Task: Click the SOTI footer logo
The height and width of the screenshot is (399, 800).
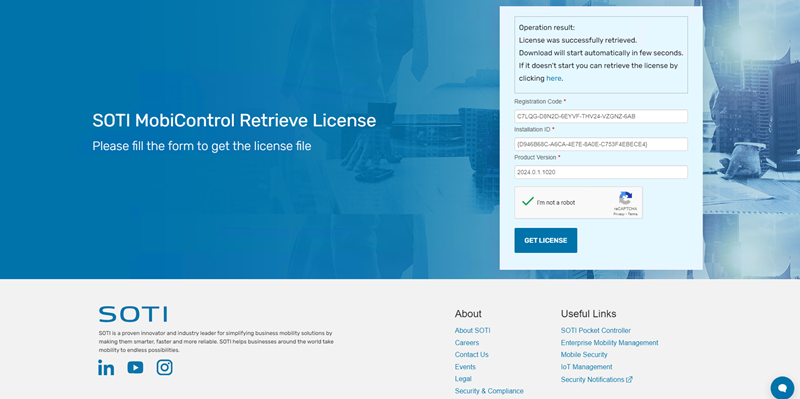Action: click(x=133, y=314)
